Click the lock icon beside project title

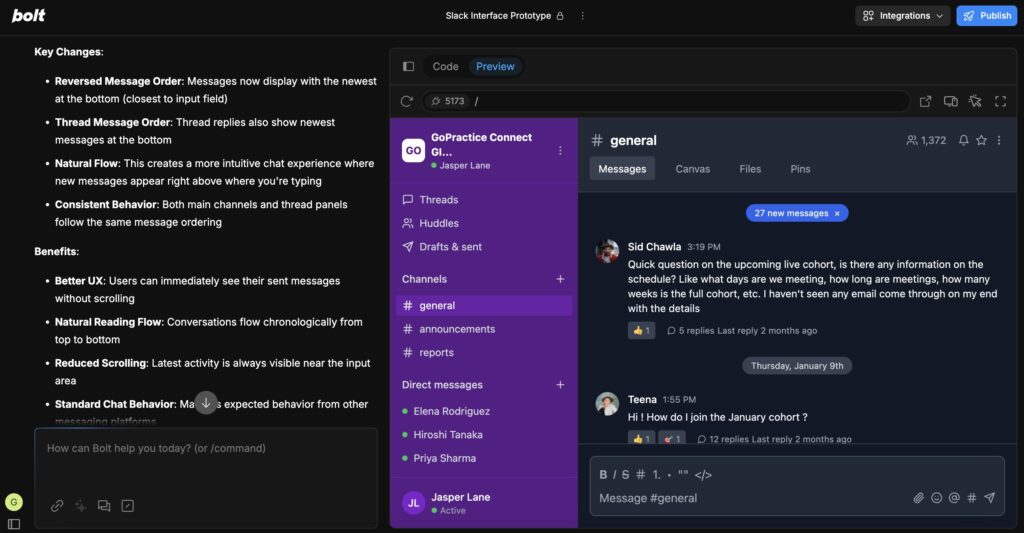pos(560,16)
